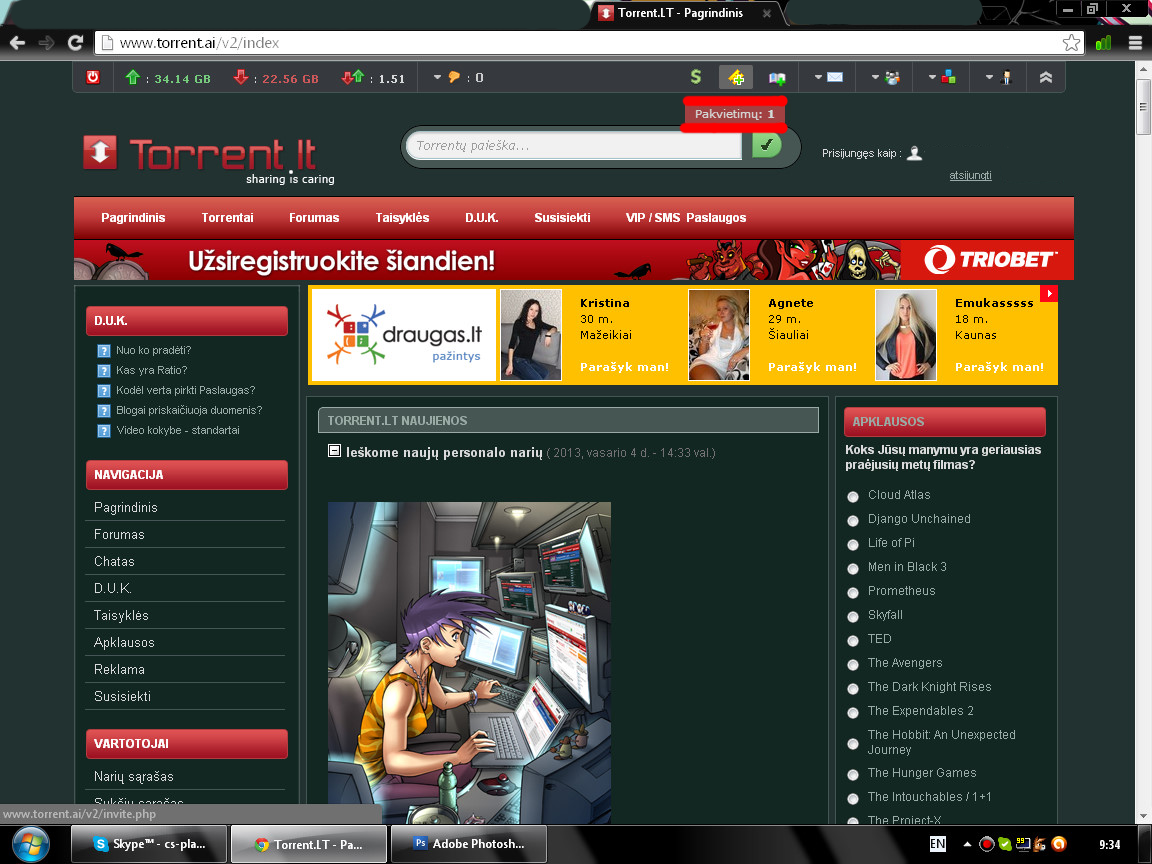This screenshot has height=864, width=1152.
Task: Click the orange speech bubble icon
Action: (x=454, y=77)
